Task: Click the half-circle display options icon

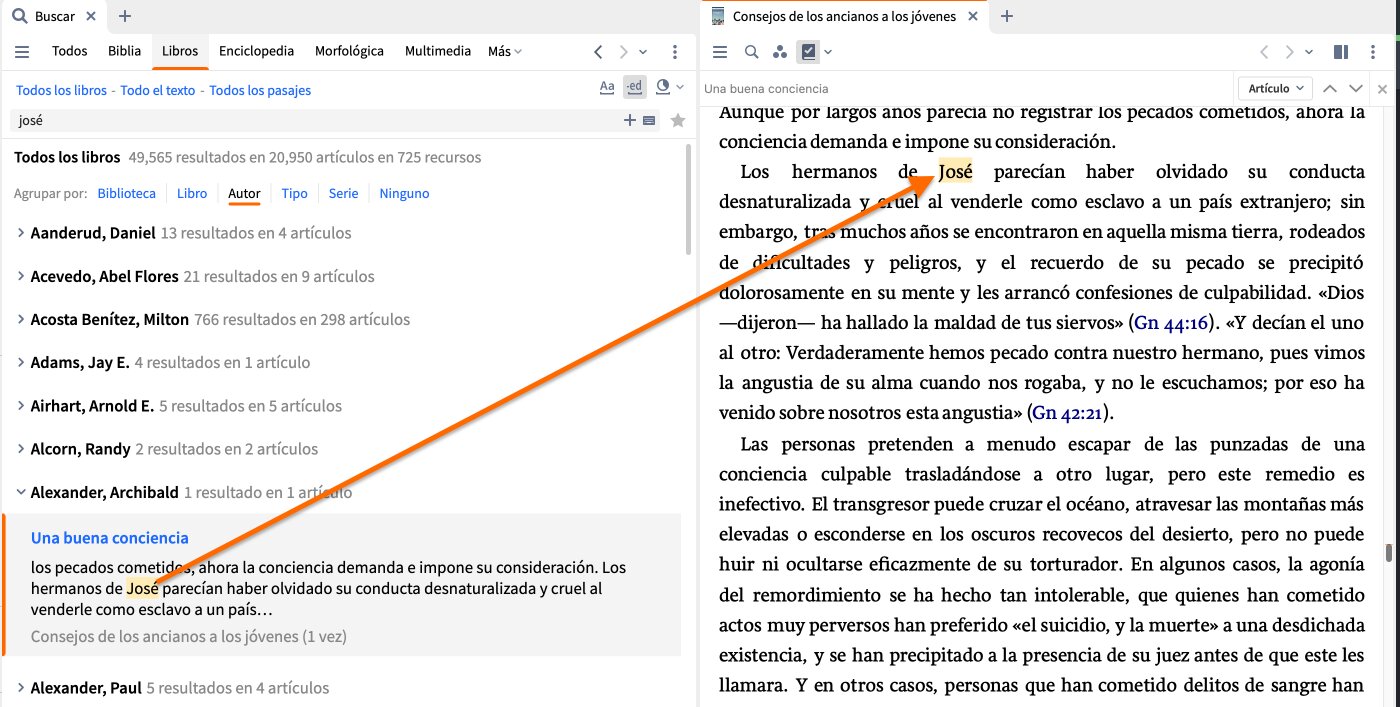Action: click(x=662, y=87)
